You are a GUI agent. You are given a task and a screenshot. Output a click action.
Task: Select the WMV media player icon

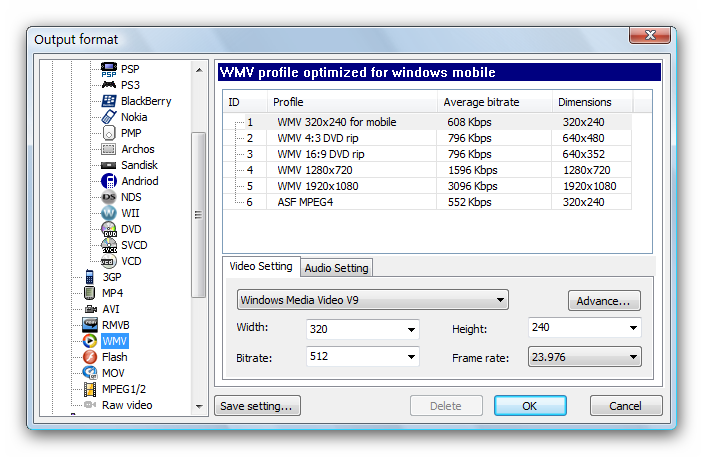click(90, 341)
